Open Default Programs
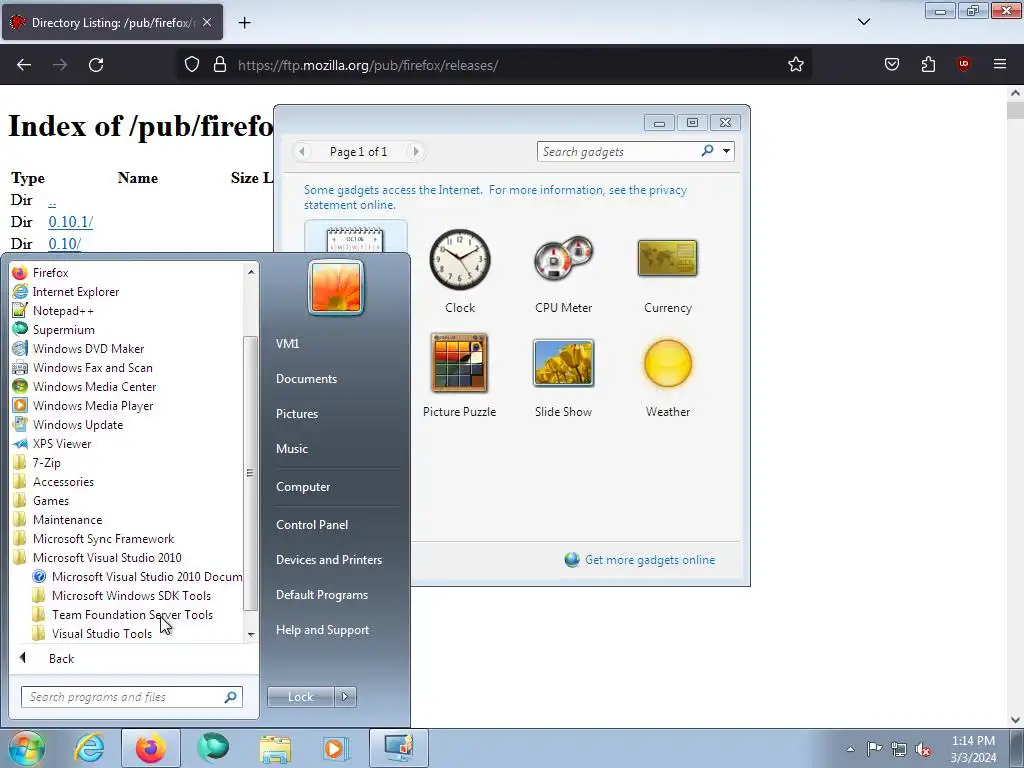This screenshot has width=1024, height=768. pyautogui.click(x=321, y=595)
